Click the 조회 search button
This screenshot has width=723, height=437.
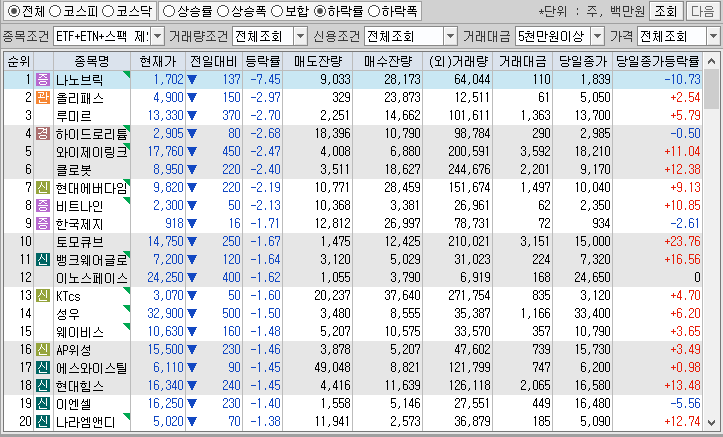pos(666,11)
